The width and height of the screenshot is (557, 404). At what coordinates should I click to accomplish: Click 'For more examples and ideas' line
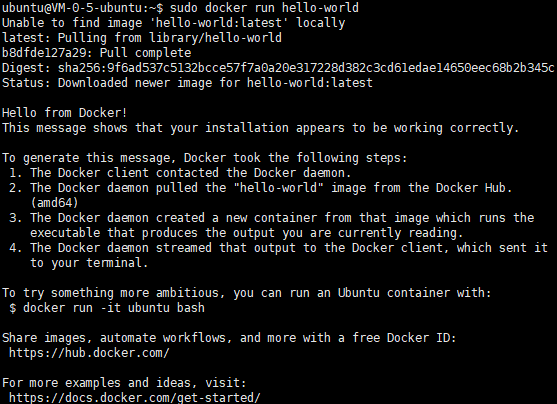(x=124, y=383)
